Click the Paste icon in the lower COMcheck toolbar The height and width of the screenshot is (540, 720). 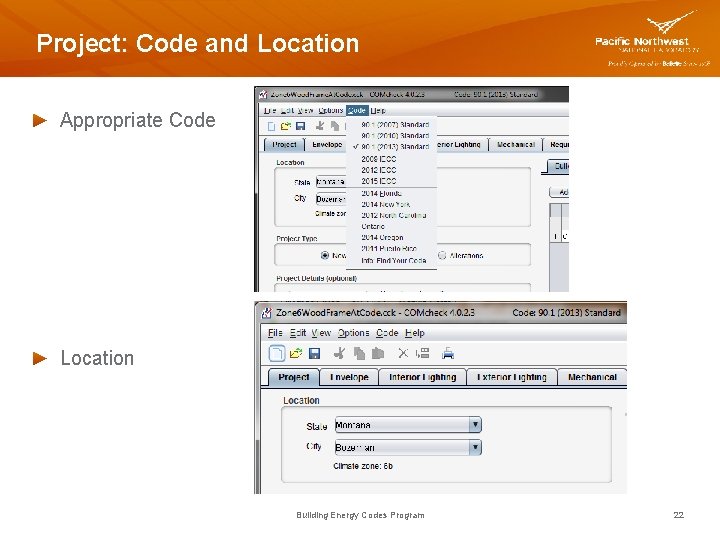click(378, 353)
